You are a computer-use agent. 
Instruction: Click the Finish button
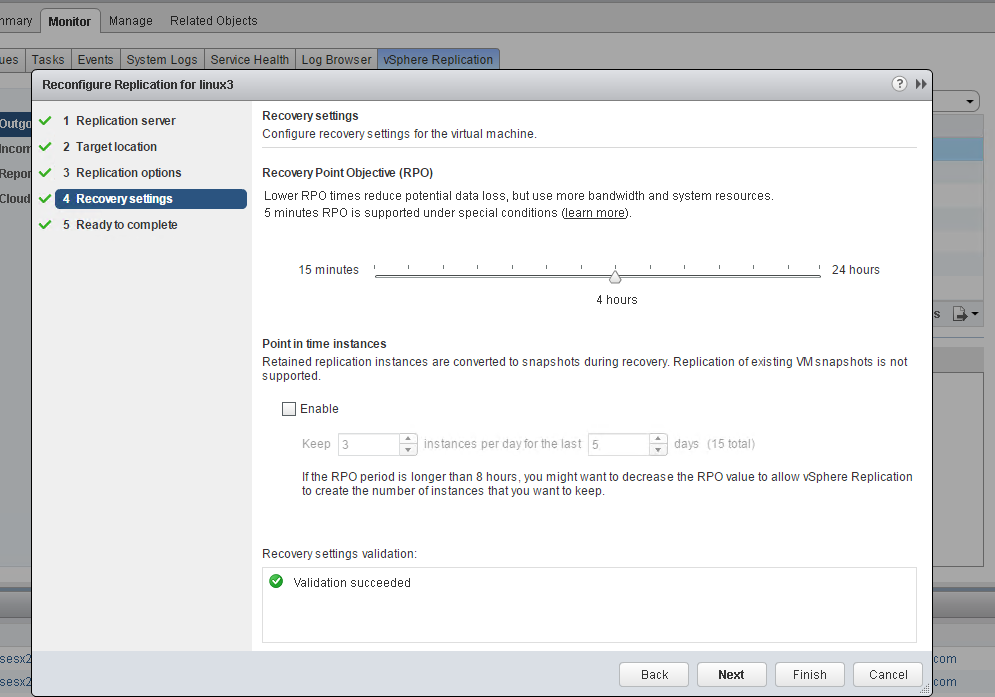pyautogui.click(x=810, y=675)
